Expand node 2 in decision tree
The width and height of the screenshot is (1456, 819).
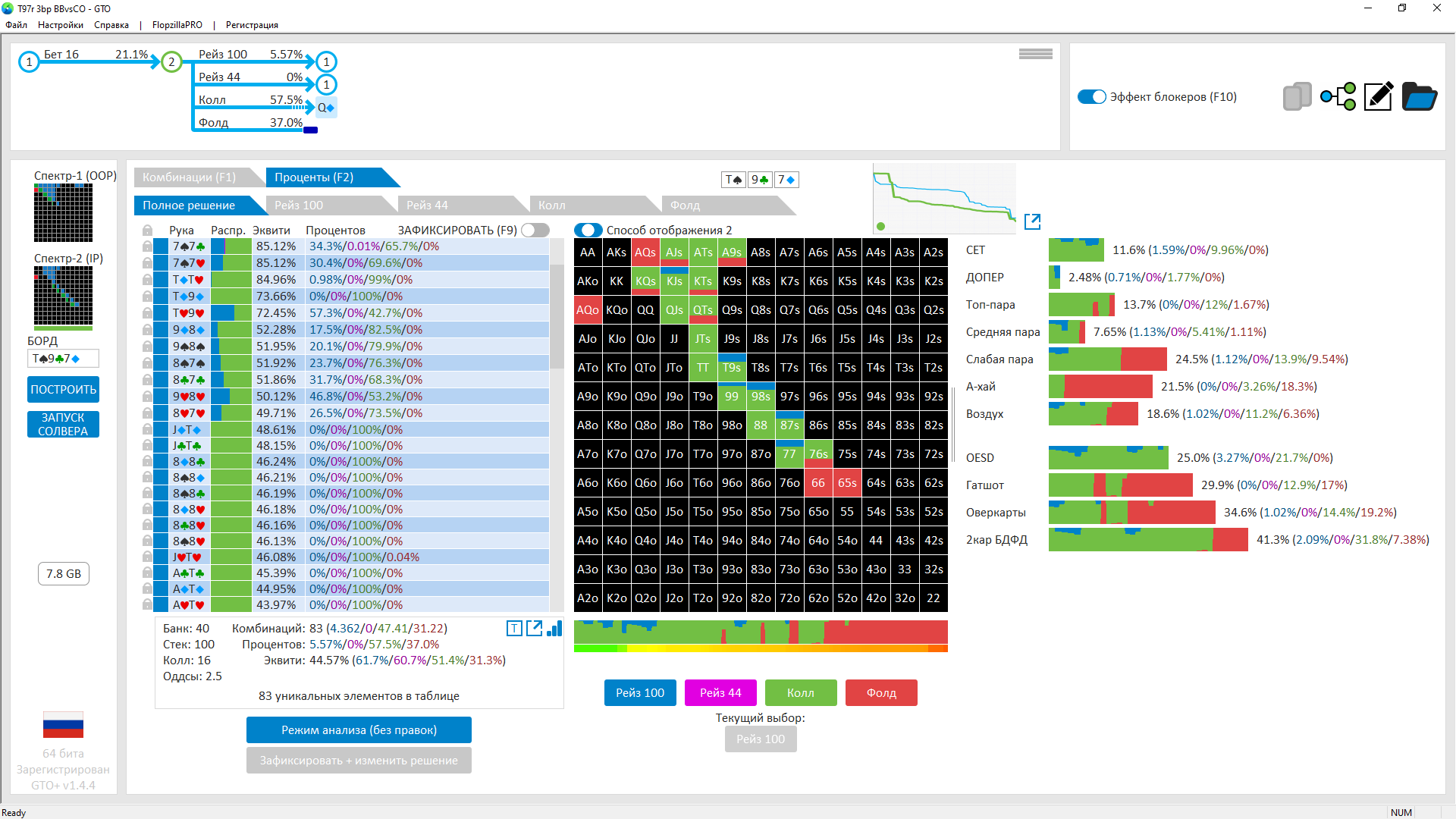pos(172,62)
